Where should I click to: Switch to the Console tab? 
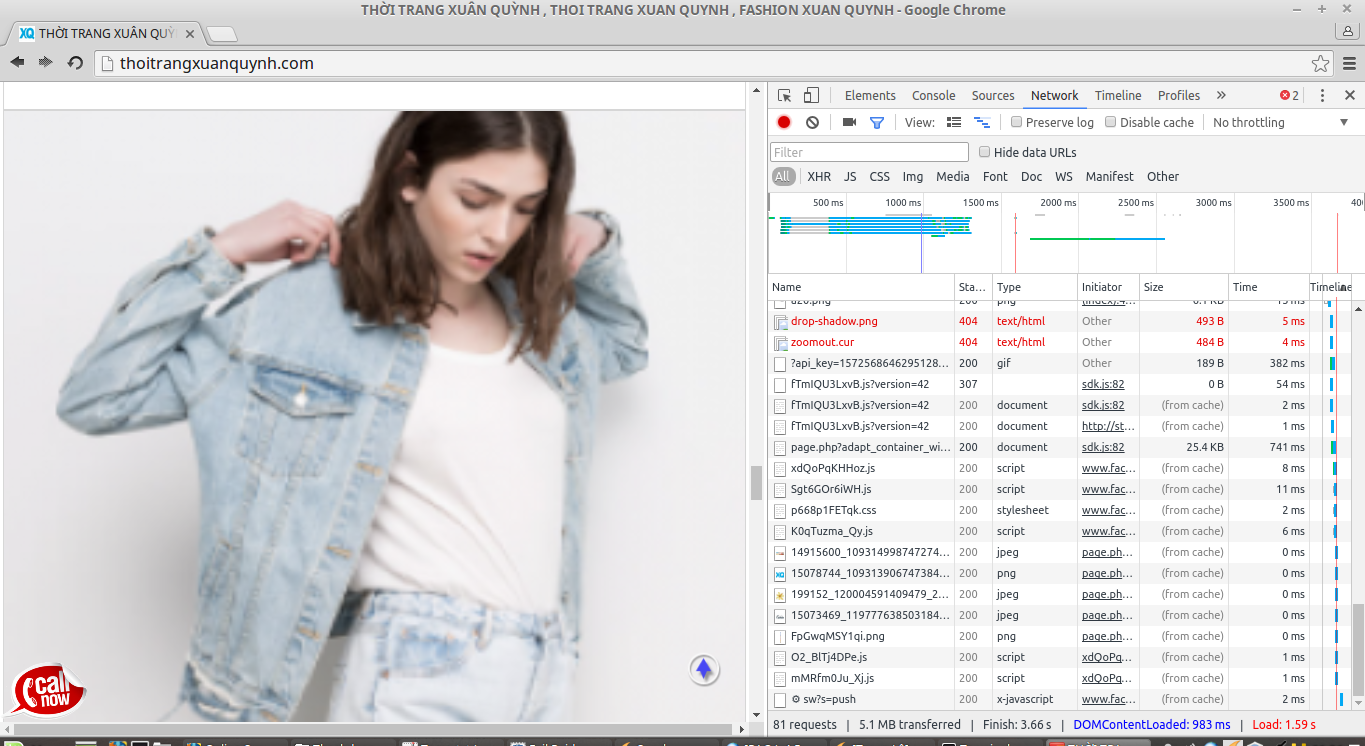click(933, 96)
